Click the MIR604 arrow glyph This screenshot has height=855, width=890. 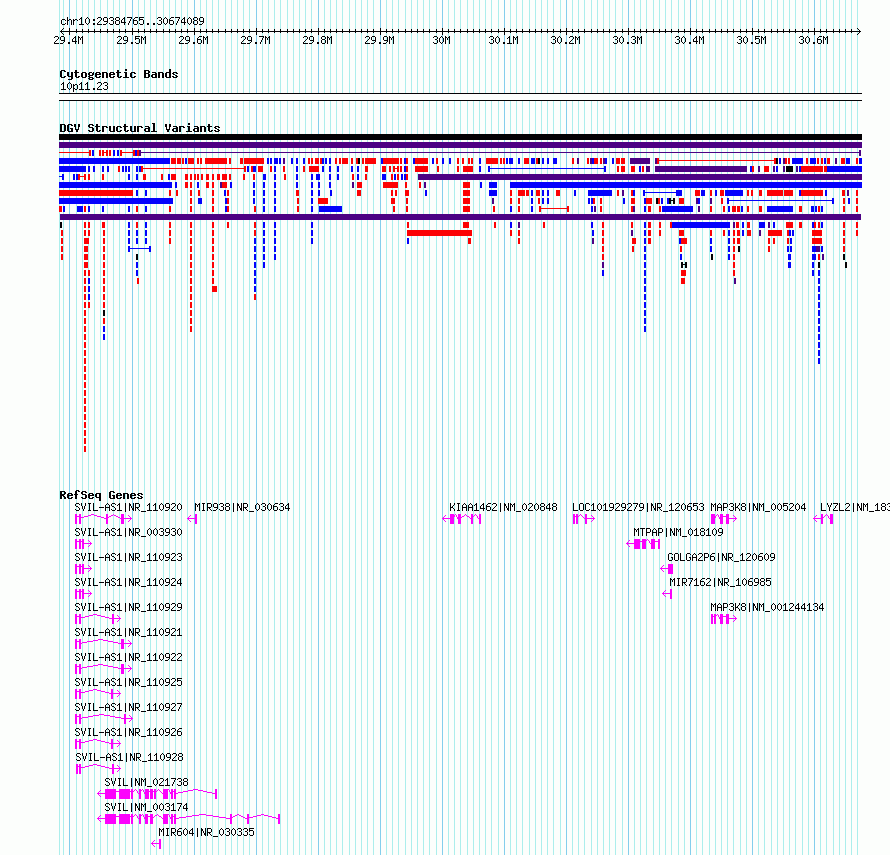point(156,844)
